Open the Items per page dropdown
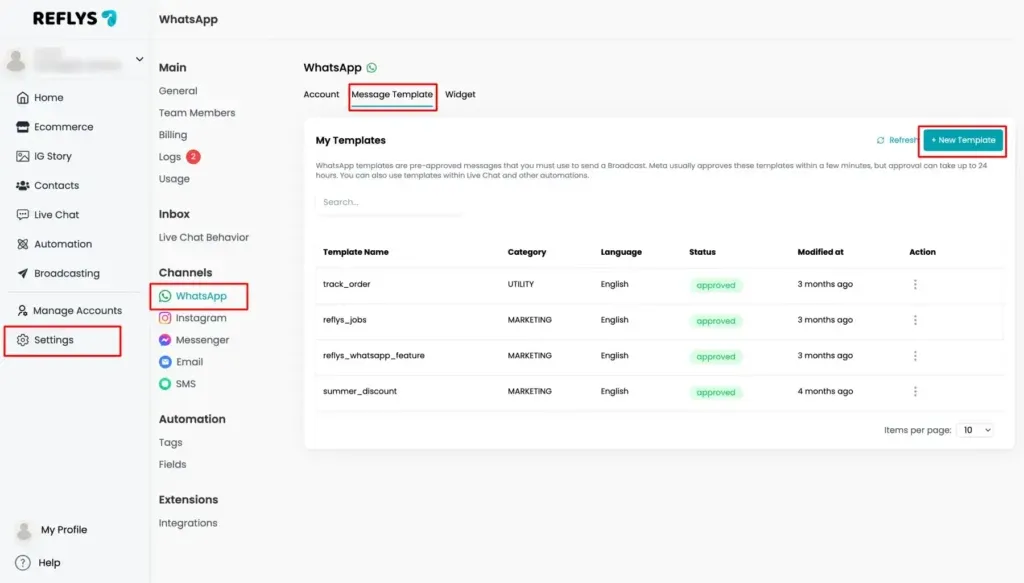The height and width of the screenshot is (583, 1024). tap(976, 430)
